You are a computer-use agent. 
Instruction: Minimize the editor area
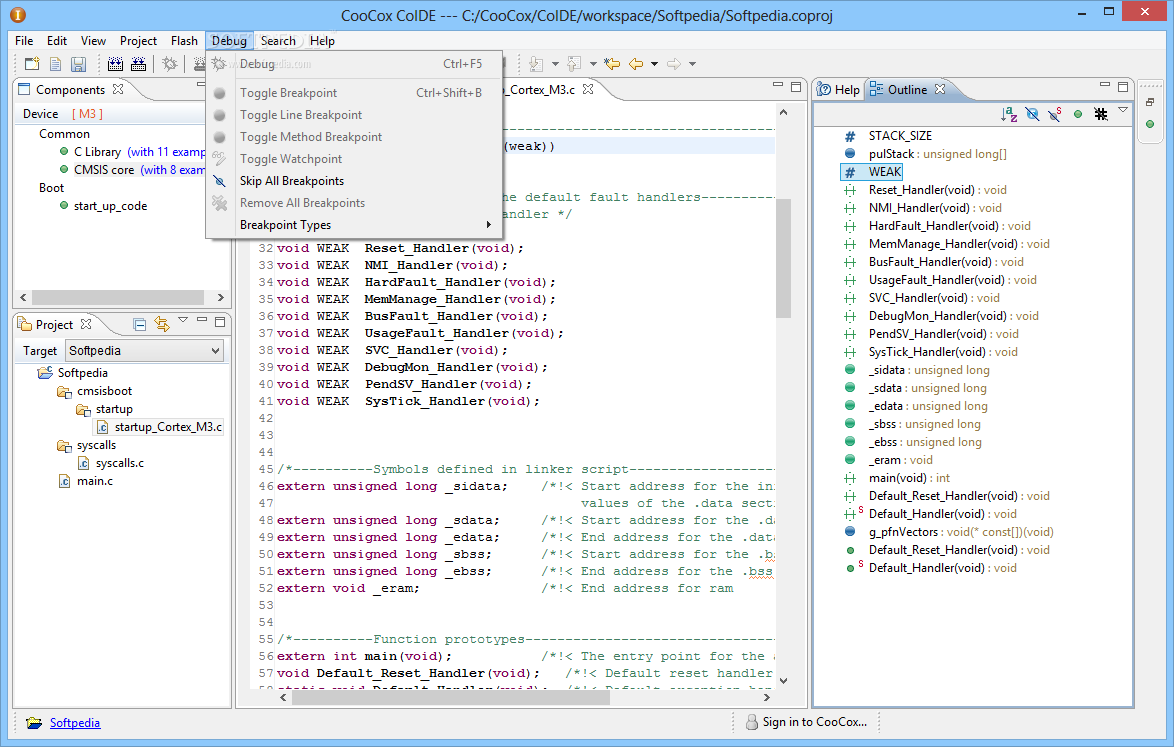coord(778,85)
